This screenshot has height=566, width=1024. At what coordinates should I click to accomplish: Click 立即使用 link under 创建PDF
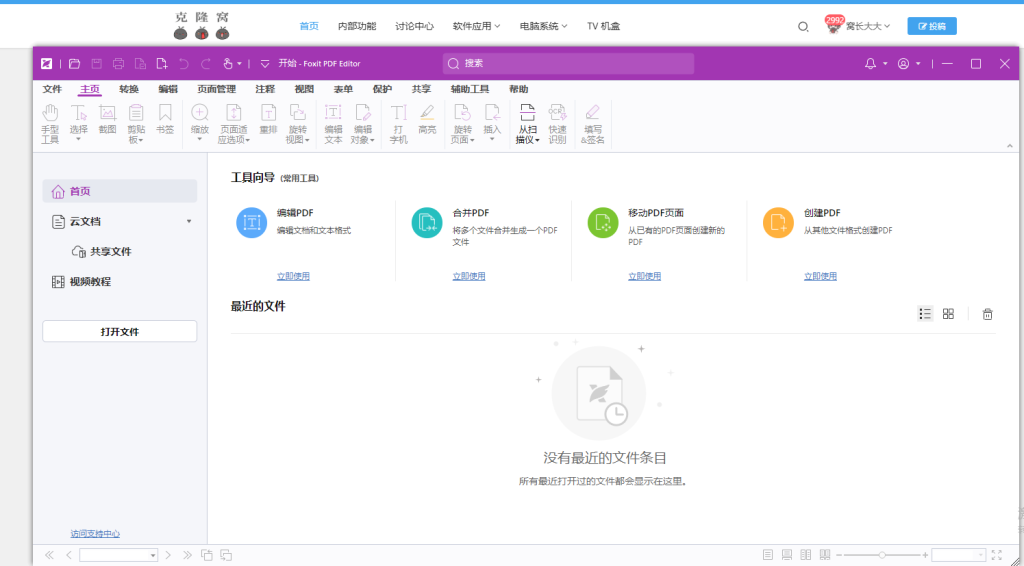point(820,276)
